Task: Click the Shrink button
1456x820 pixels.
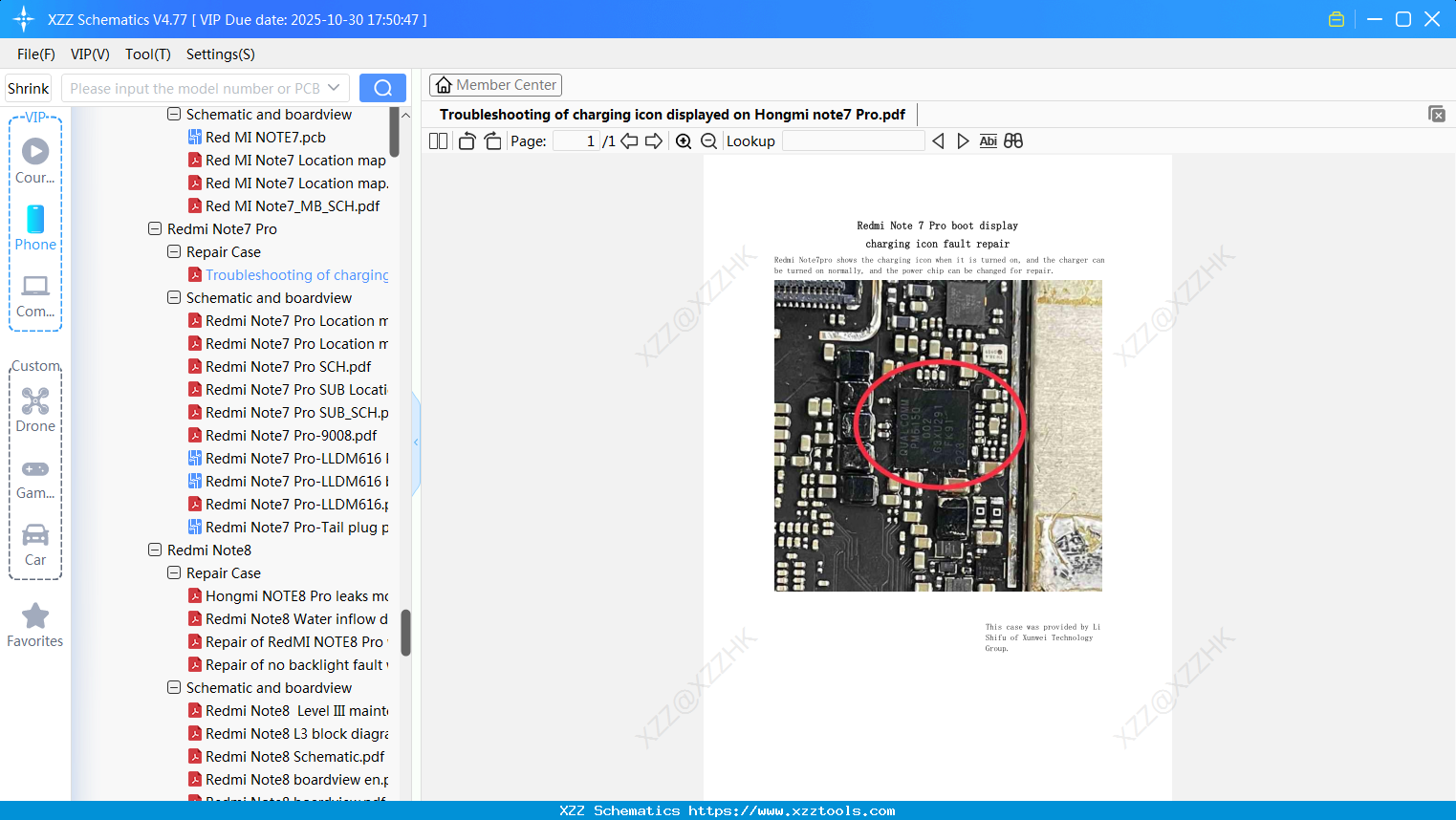Action: 29,89
